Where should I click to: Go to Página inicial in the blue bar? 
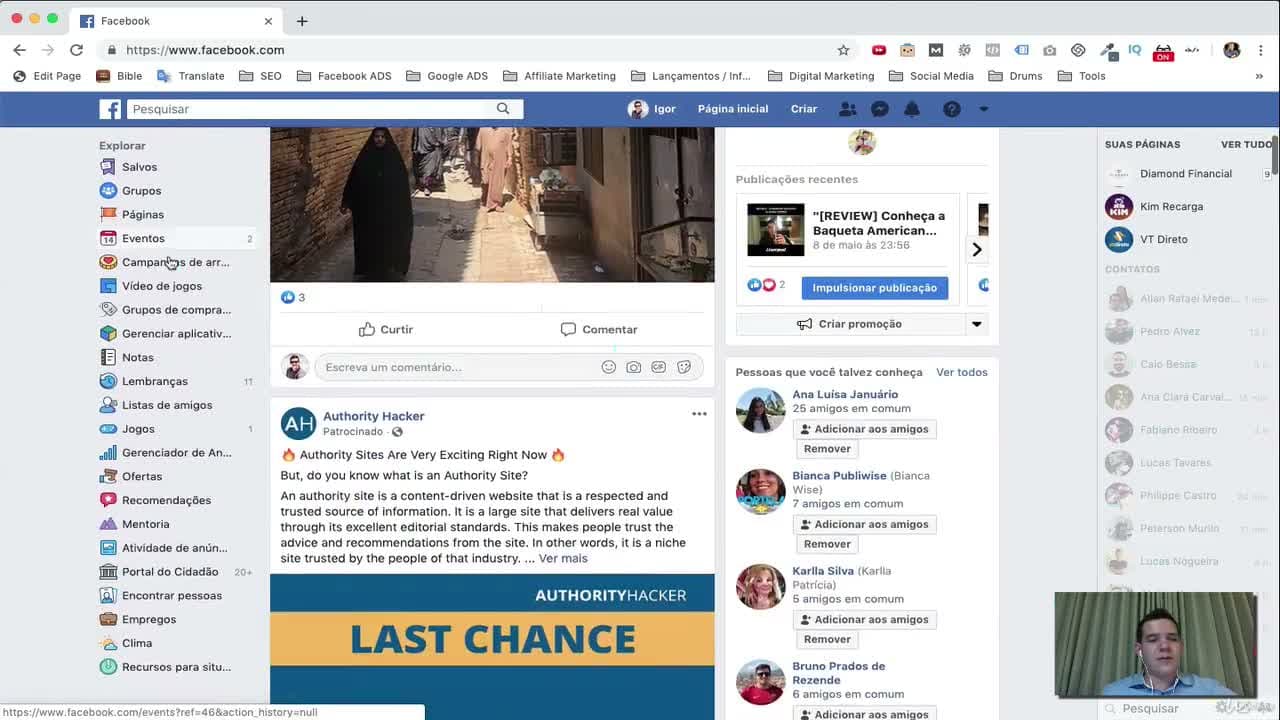733,109
